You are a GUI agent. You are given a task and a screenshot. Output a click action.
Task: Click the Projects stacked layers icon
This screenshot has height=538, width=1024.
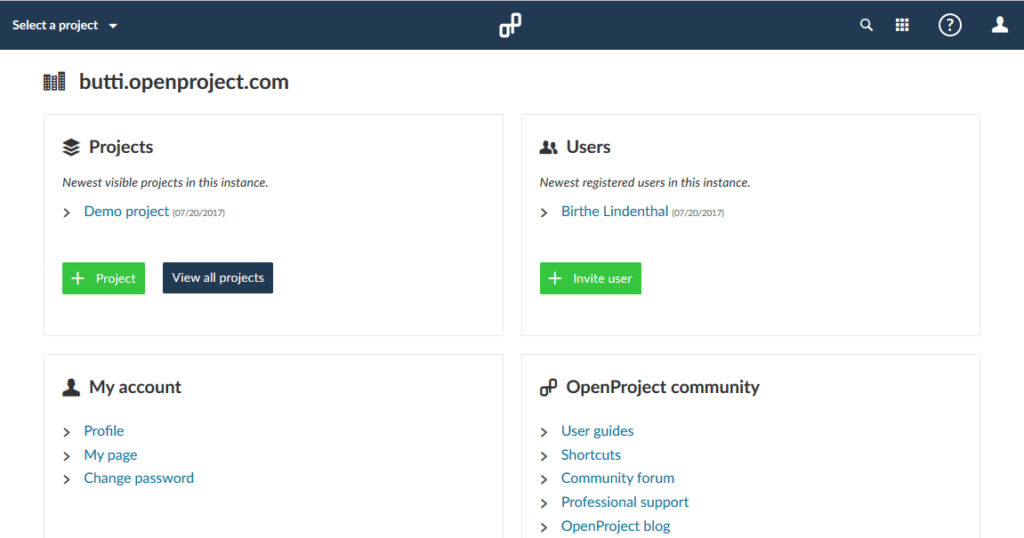point(71,147)
